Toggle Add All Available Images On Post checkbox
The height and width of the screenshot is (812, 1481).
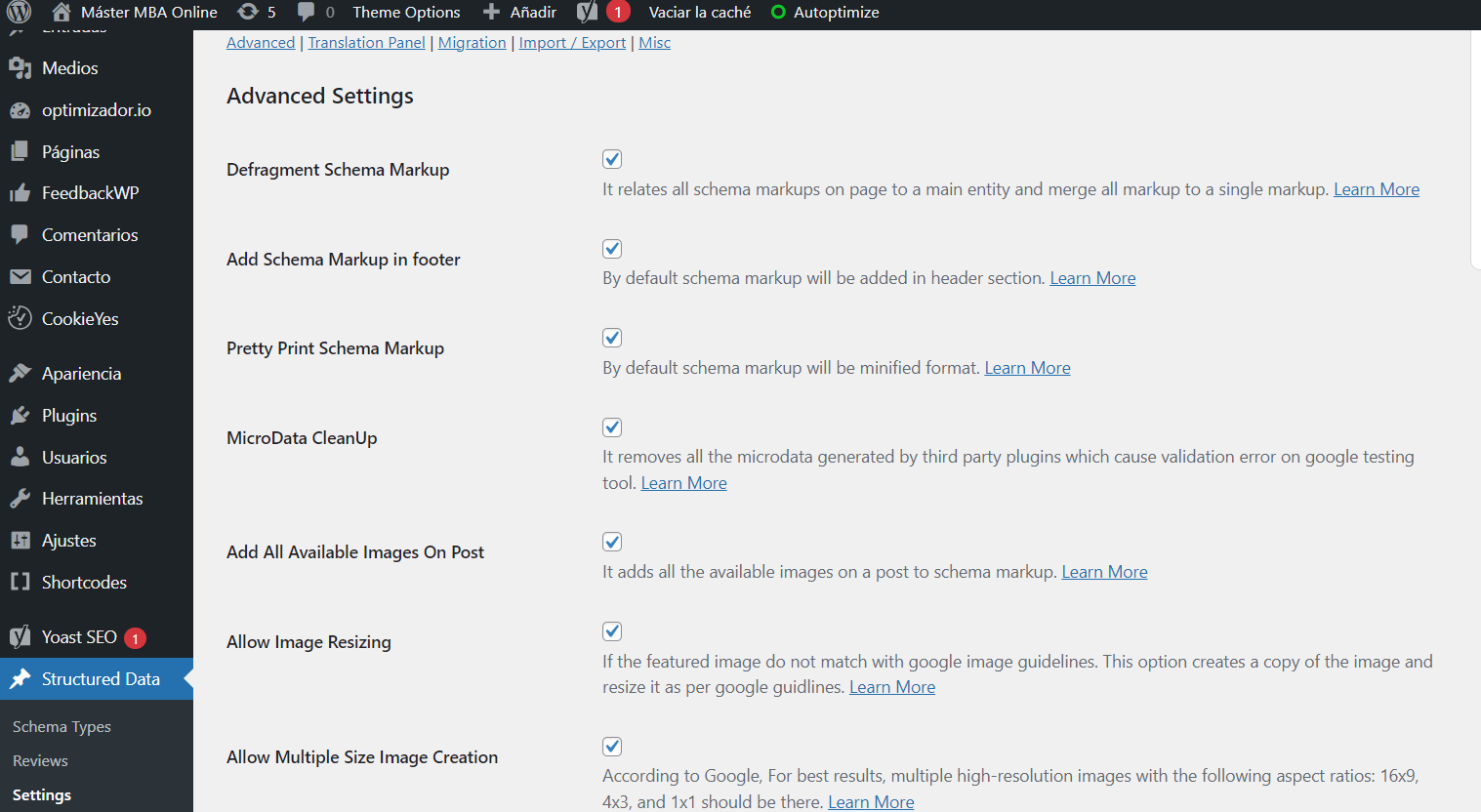(612, 542)
